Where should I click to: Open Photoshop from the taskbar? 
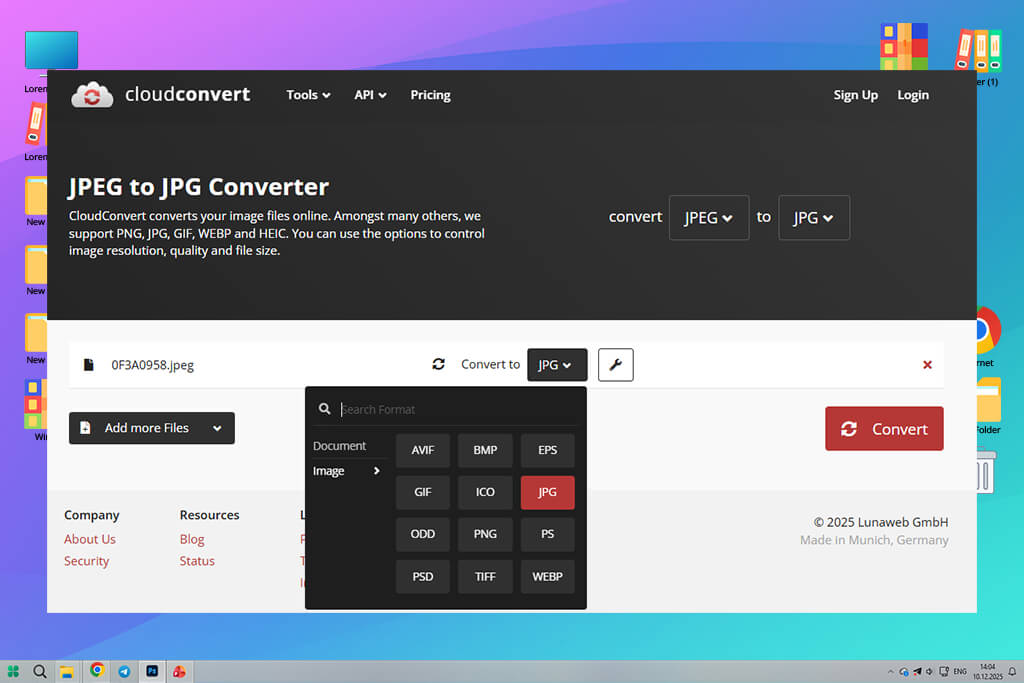(x=152, y=671)
